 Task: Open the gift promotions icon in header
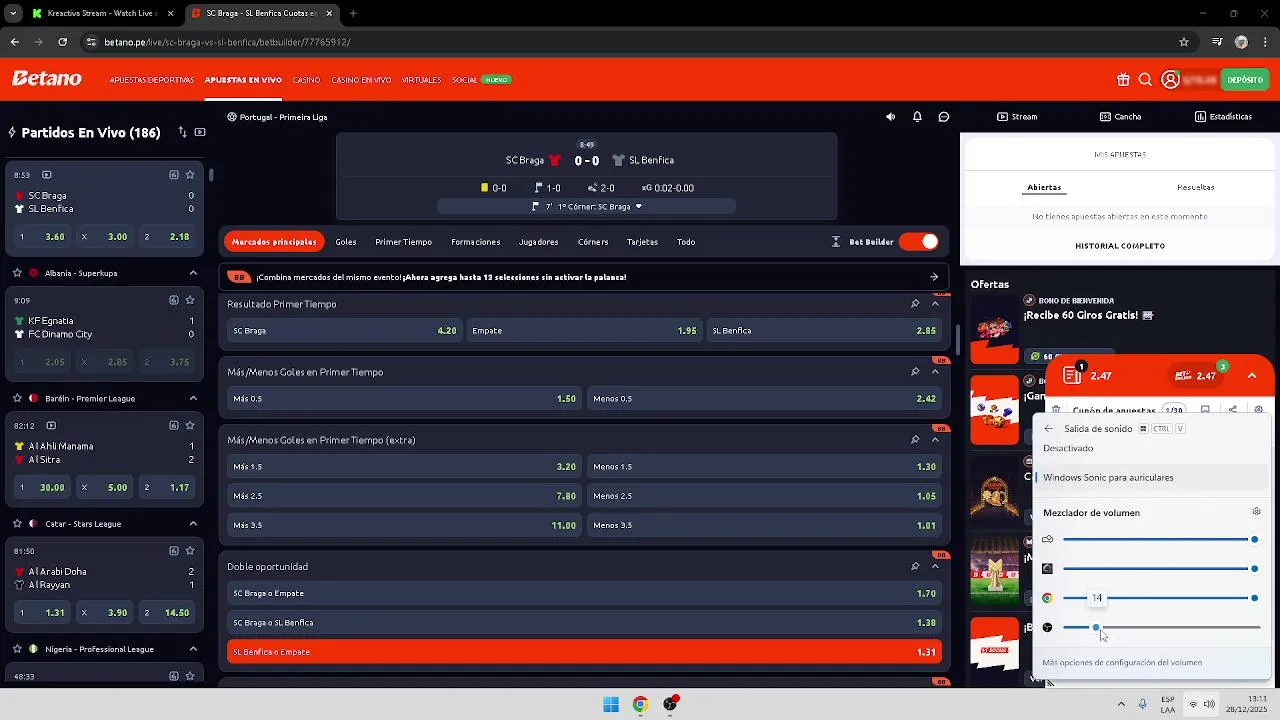(1123, 80)
